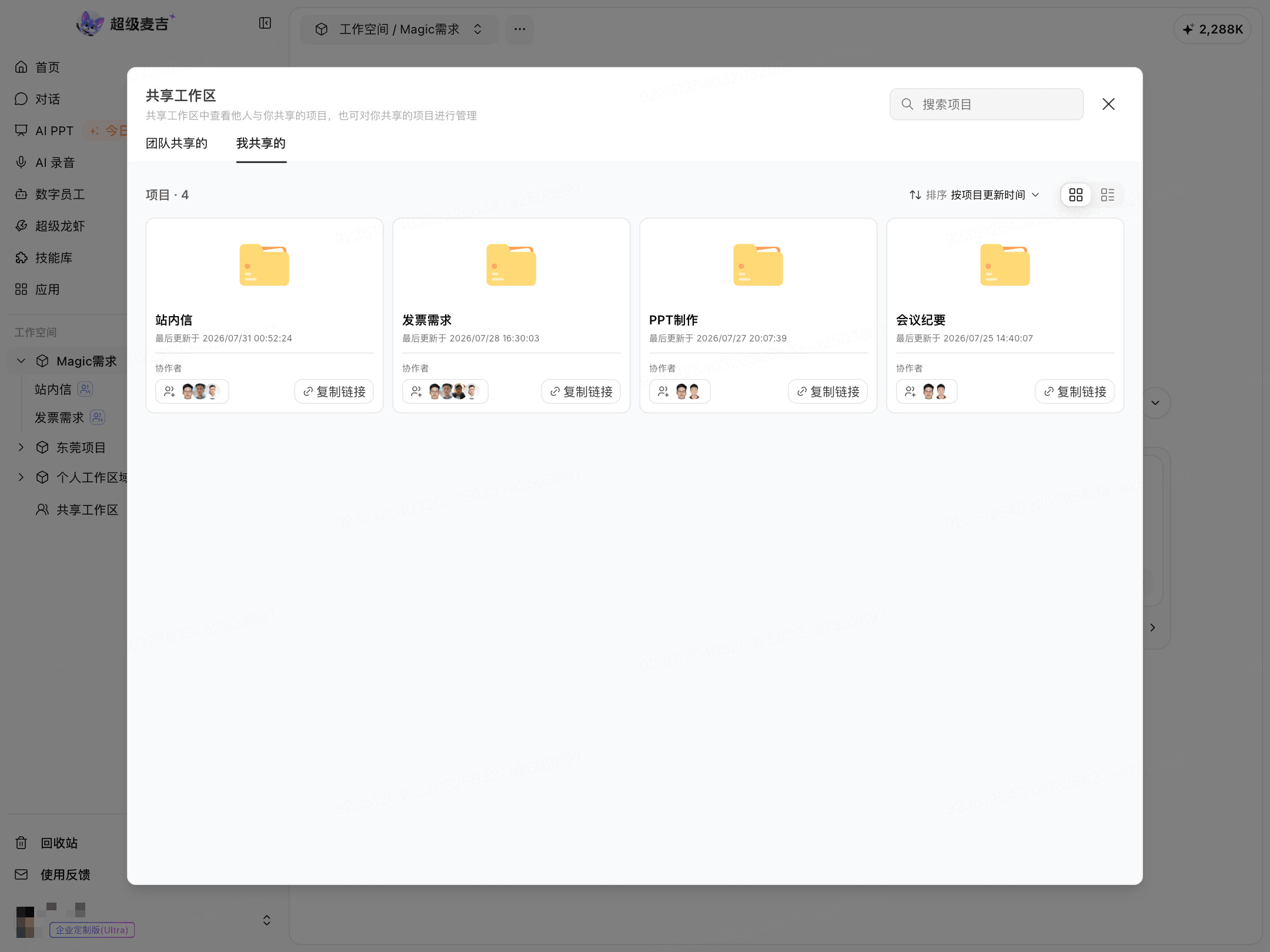Click the 2,288K points badge
1270x952 pixels.
(1212, 29)
